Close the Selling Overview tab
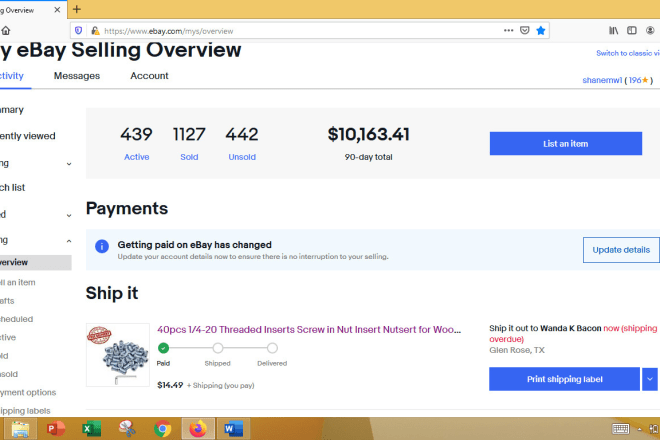The height and width of the screenshot is (440, 660). (57, 10)
